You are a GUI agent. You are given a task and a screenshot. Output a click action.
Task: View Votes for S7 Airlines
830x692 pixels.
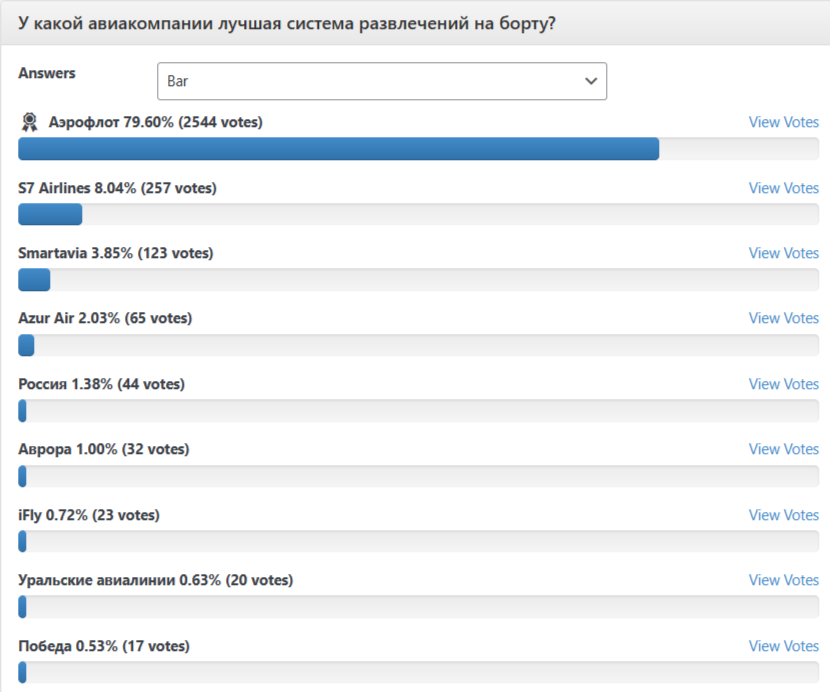click(x=783, y=188)
